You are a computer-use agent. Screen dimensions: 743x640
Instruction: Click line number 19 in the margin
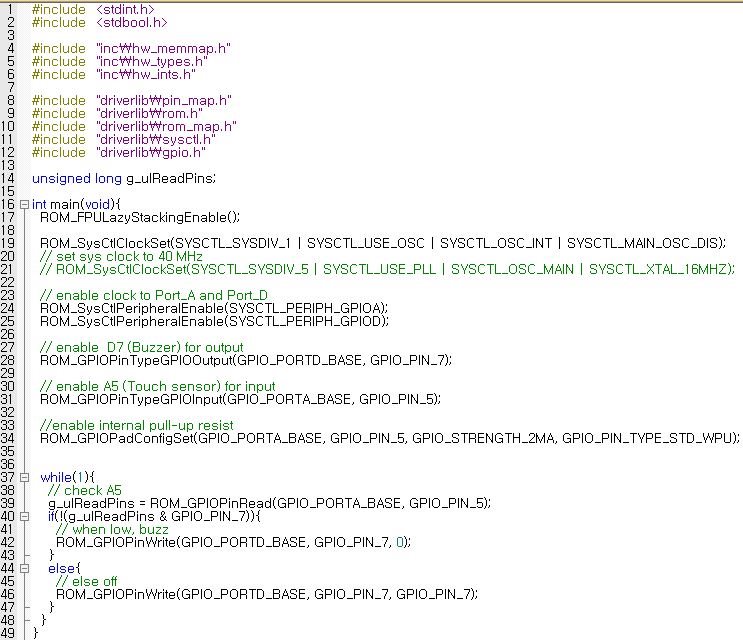[8, 243]
